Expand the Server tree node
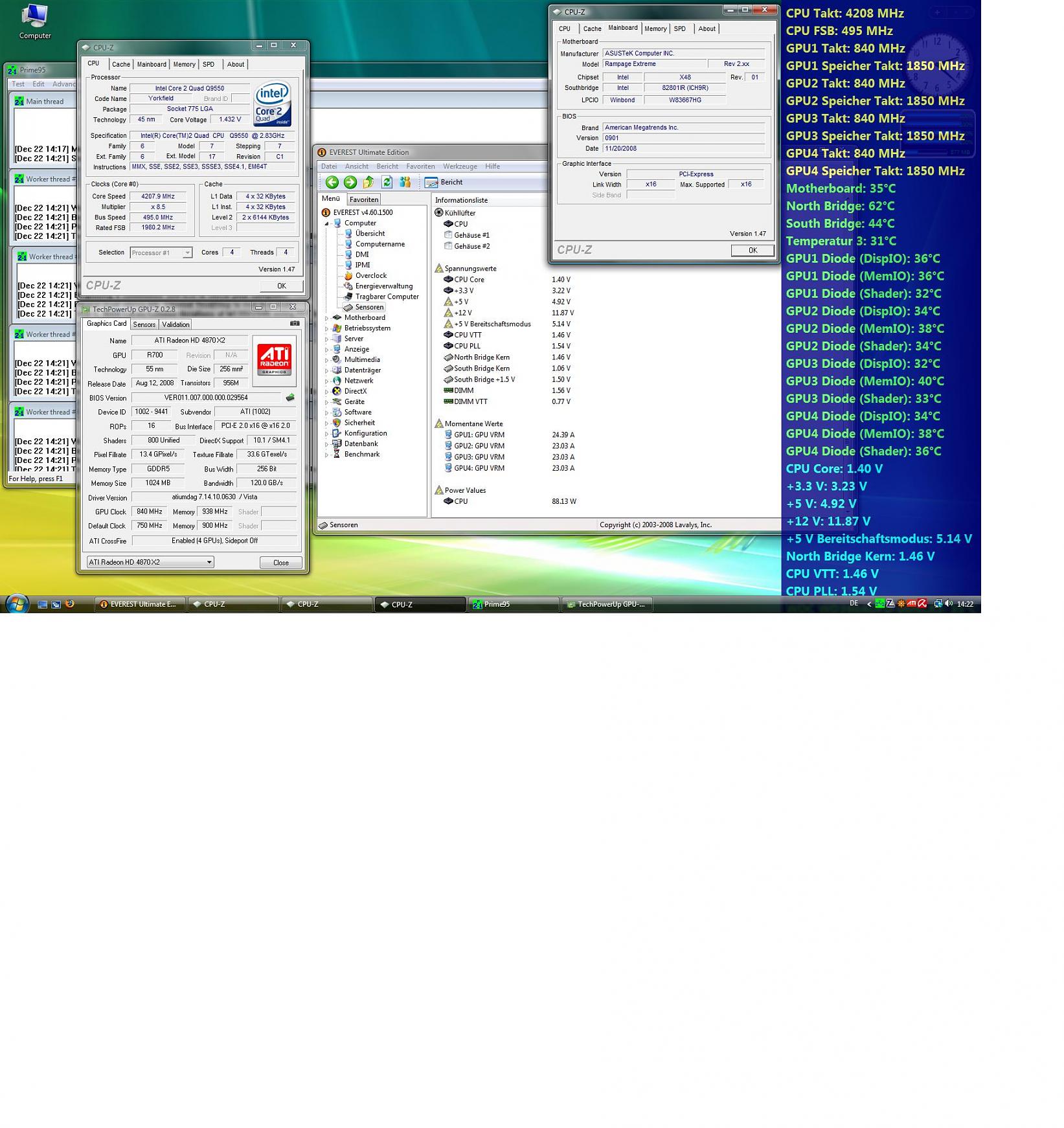The width and height of the screenshot is (1064, 1128). (326, 339)
